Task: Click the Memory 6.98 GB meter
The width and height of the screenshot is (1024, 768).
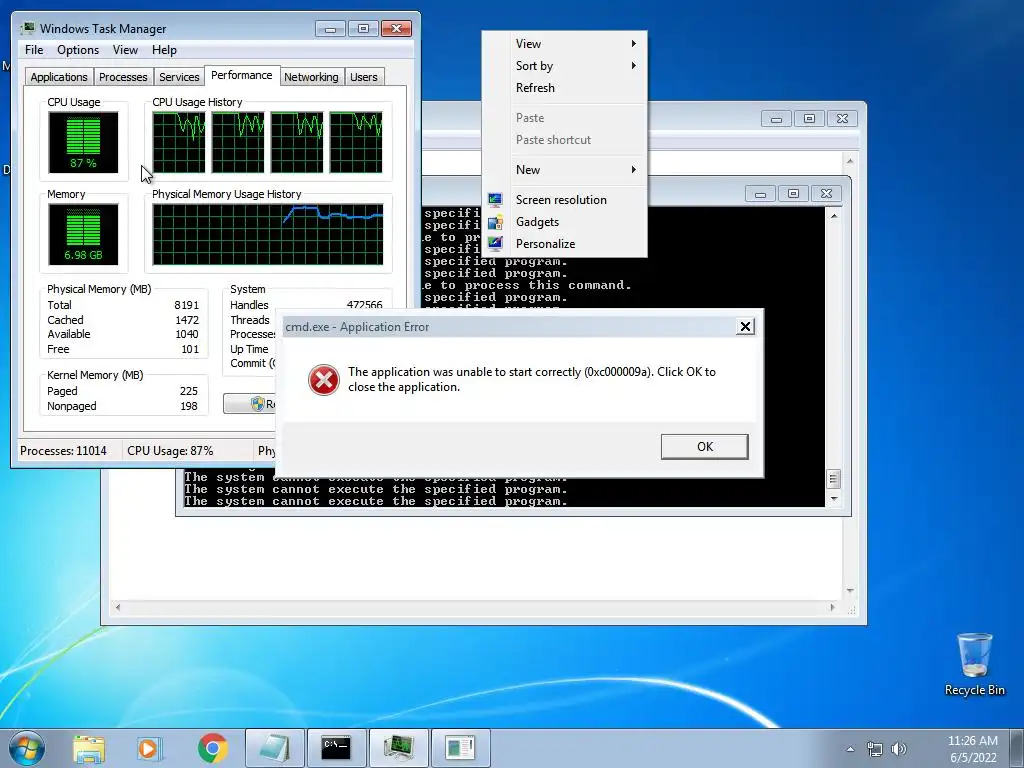Action: (x=83, y=234)
